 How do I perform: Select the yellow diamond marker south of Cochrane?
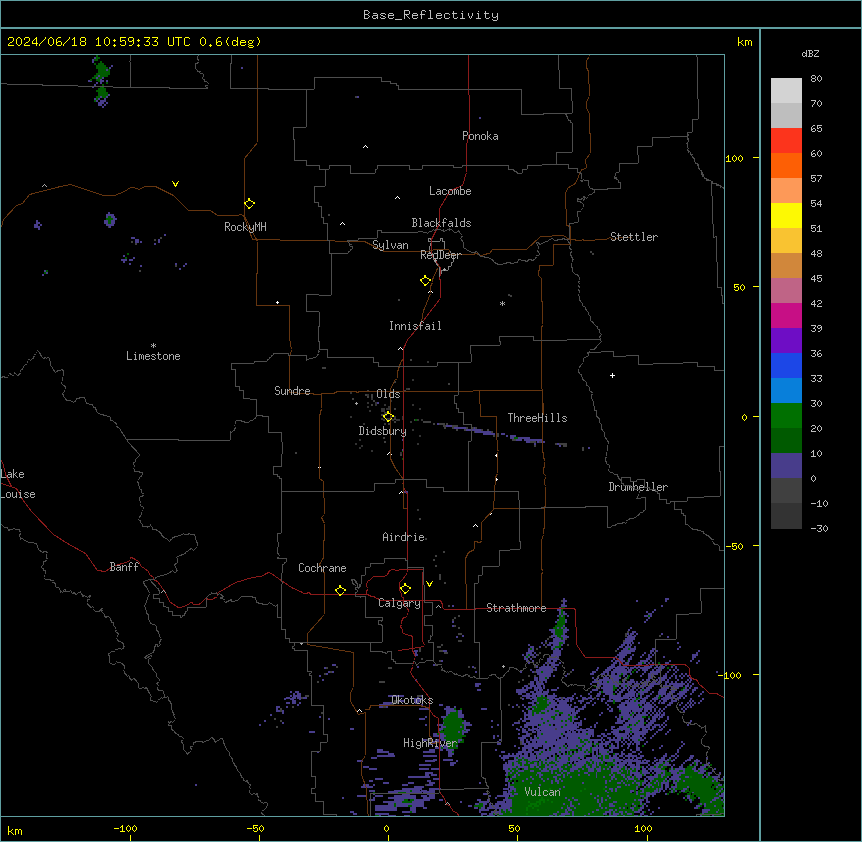click(x=340, y=590)
